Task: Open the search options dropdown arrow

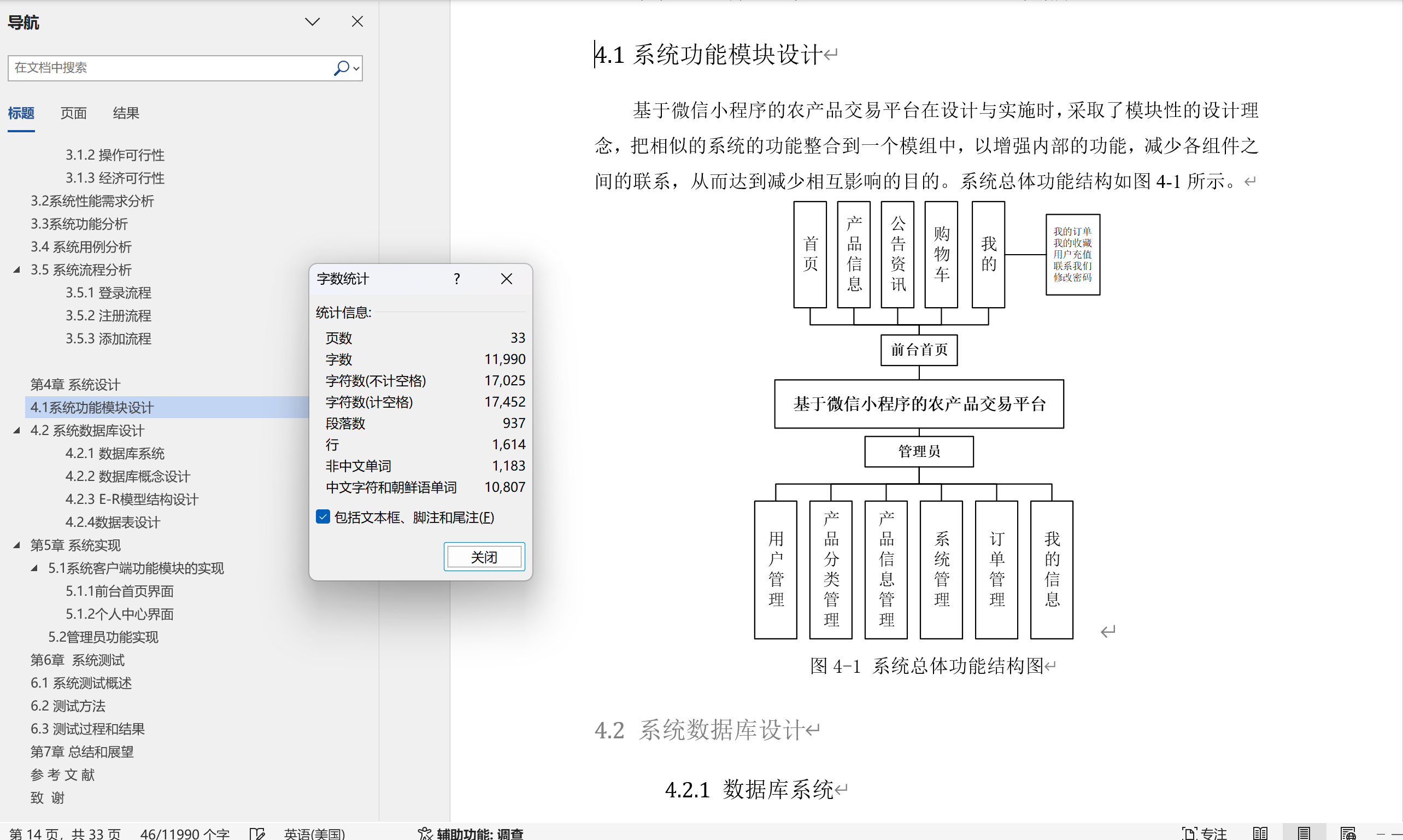Action: [x=356, y=68]
